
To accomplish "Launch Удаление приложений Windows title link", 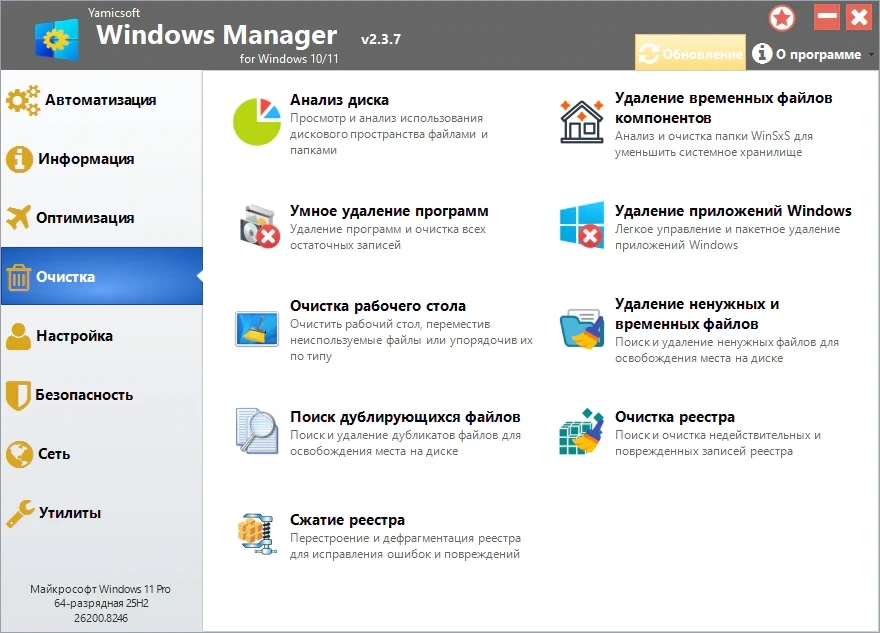I will point(733,211).
